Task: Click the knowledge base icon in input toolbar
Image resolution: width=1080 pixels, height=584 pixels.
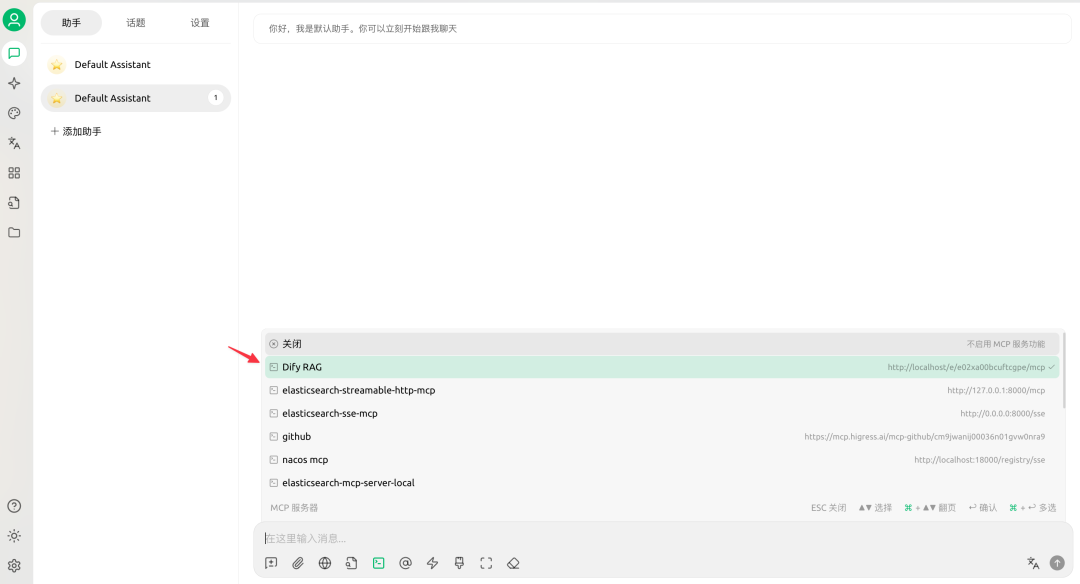Action: pos(351,563)
